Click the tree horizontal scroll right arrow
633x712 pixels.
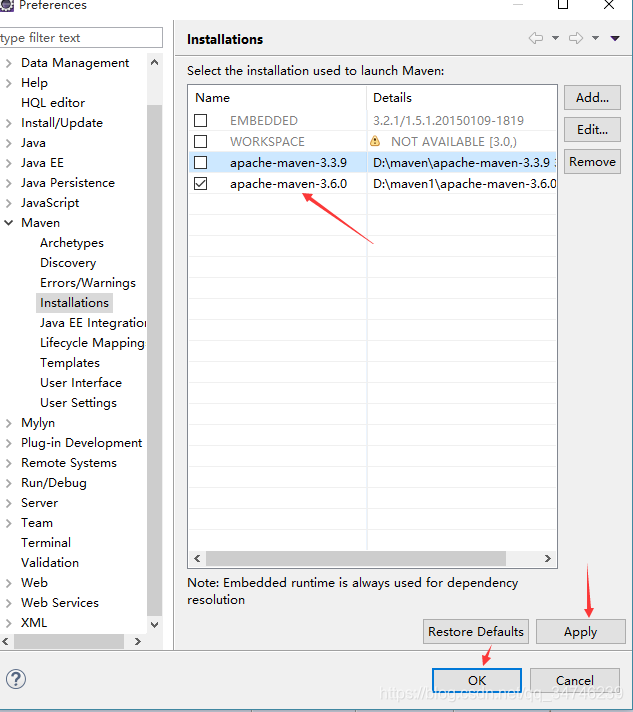click(138, 641)
